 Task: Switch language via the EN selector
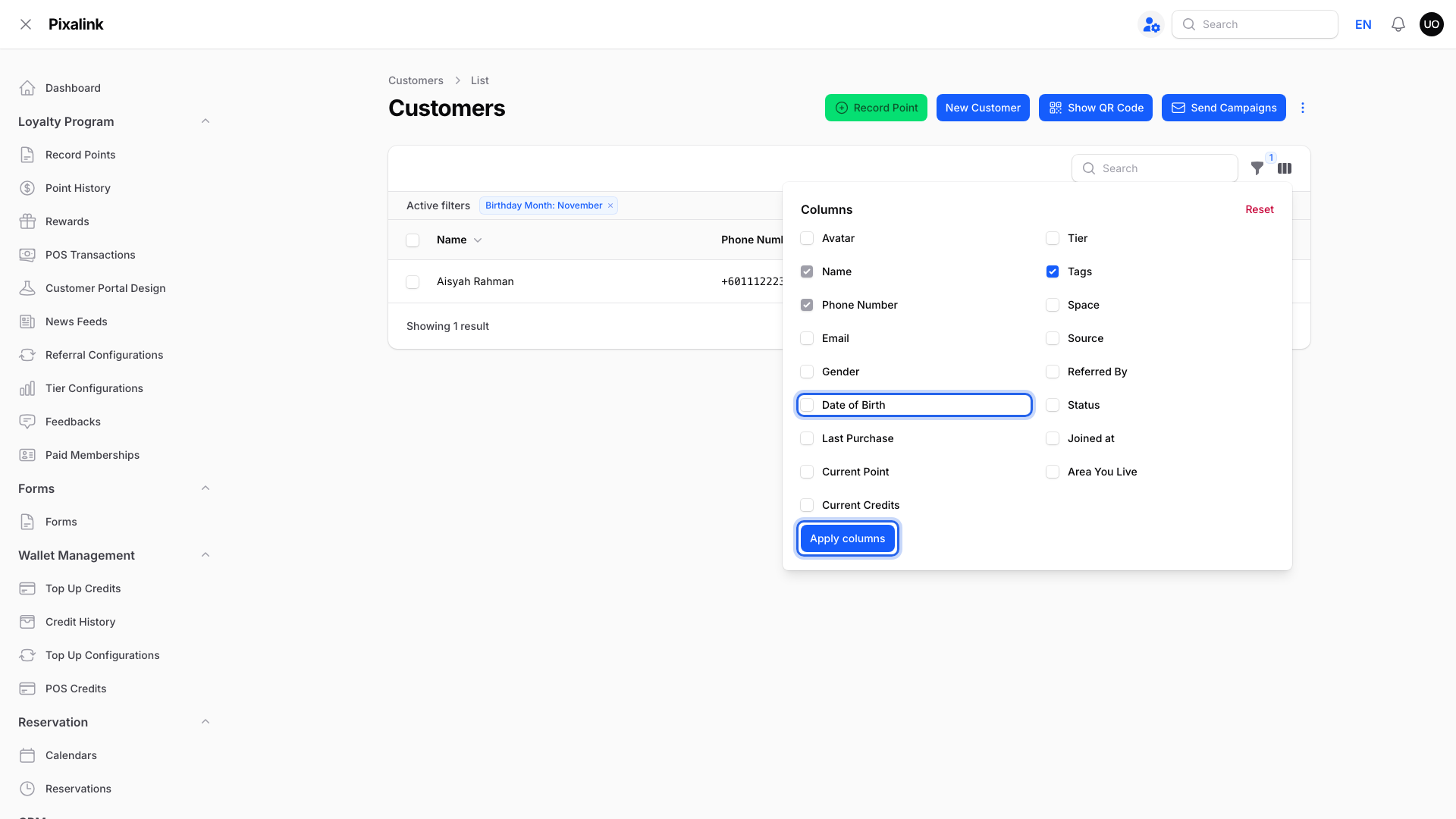pyautogui.click(x=1363, y=24)
